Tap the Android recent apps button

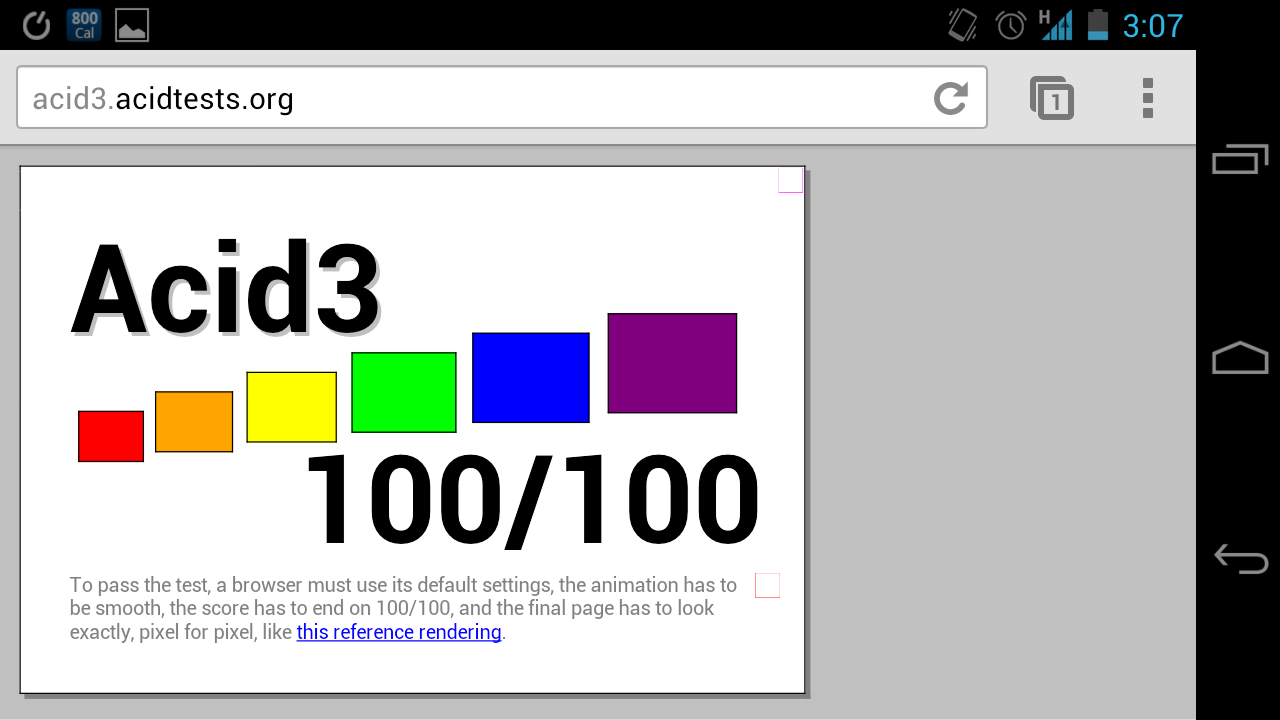(x=1240, y=159)
